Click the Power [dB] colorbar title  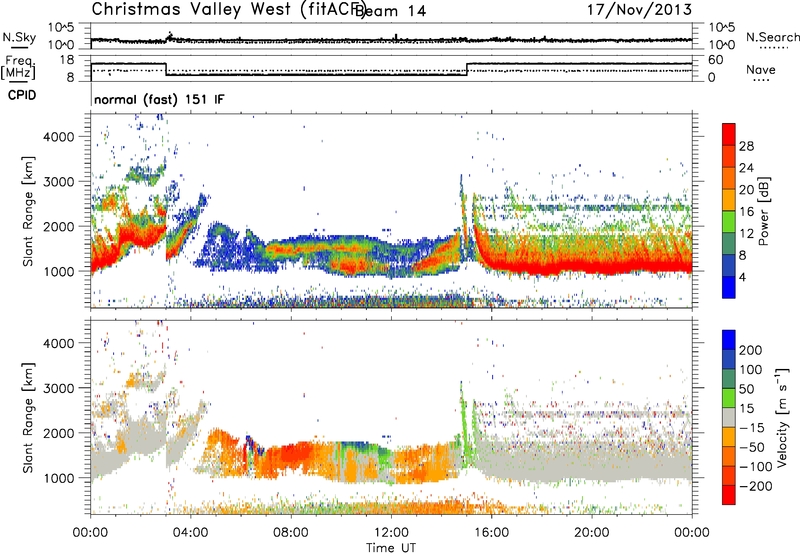(x=764, y=211)
